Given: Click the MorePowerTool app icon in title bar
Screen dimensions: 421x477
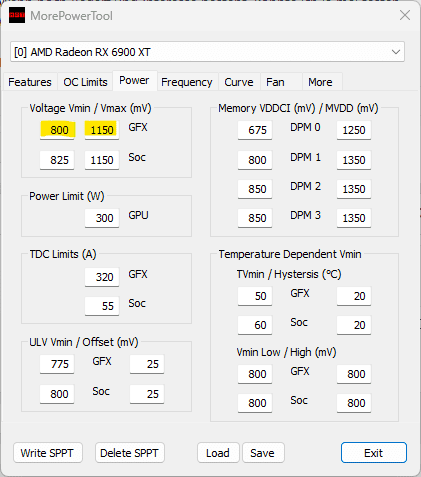Looking at the screenshot, I should coord(17,15).
